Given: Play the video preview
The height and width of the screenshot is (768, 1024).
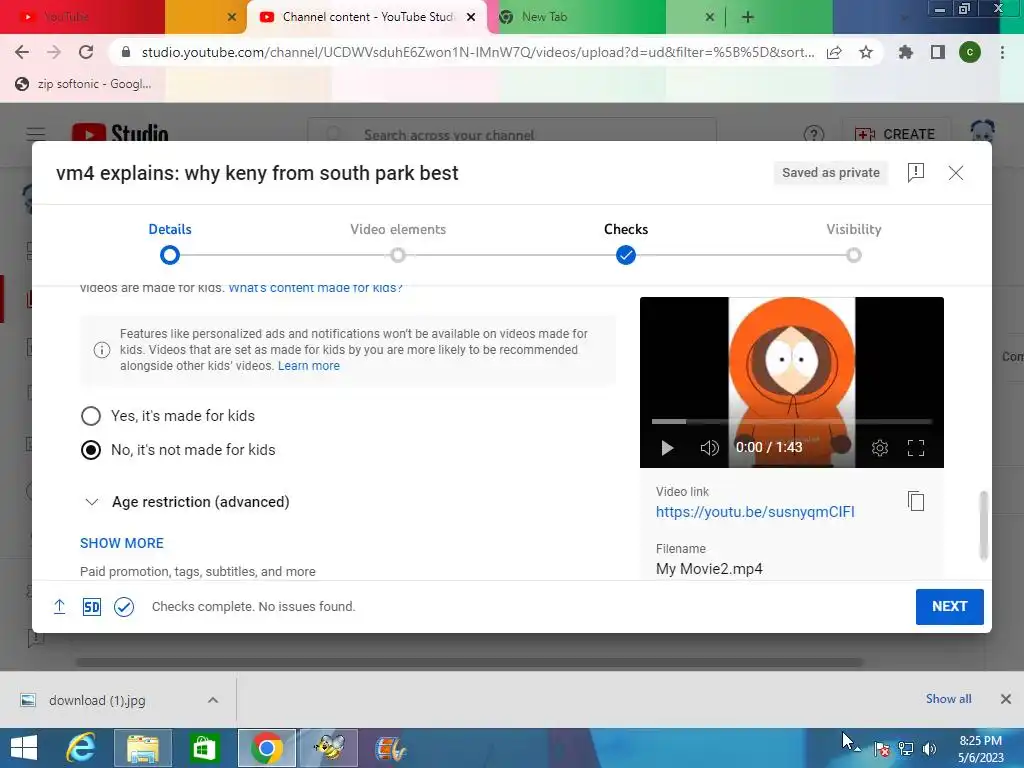Looking at the screenshot, I should [x=667, y=448].
